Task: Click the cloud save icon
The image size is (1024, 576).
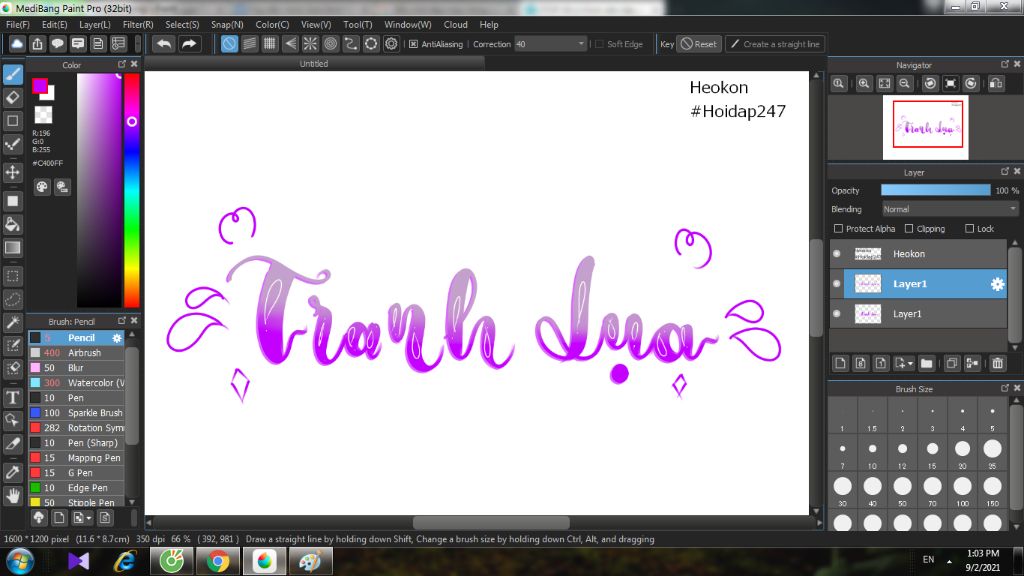Action: pyautogui.click(x=17, y=44)
